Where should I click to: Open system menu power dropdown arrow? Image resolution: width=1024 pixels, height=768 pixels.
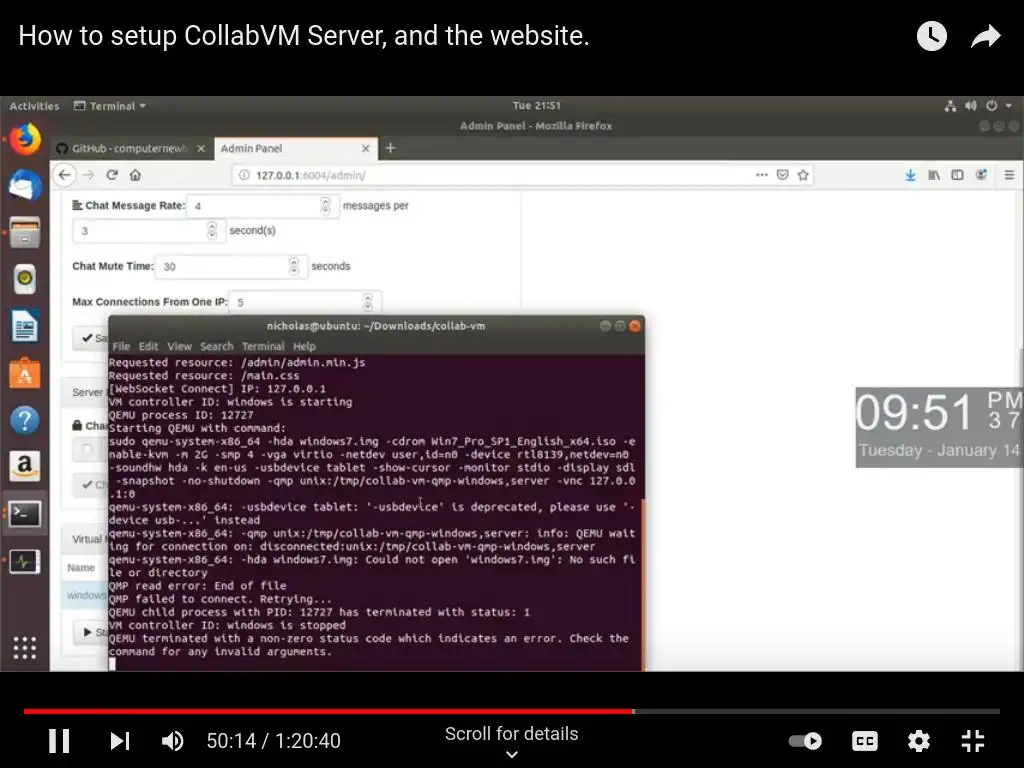[1008, 105]
